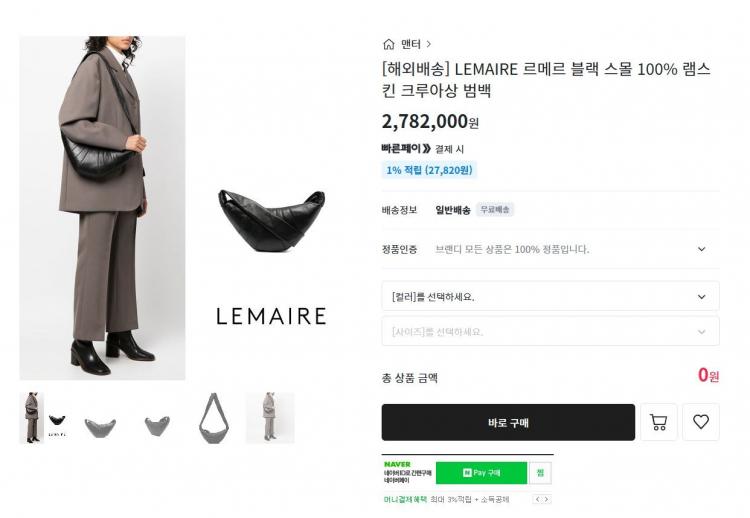
Task: Select the thumbnail showing bag with strap
Action: 213,417
